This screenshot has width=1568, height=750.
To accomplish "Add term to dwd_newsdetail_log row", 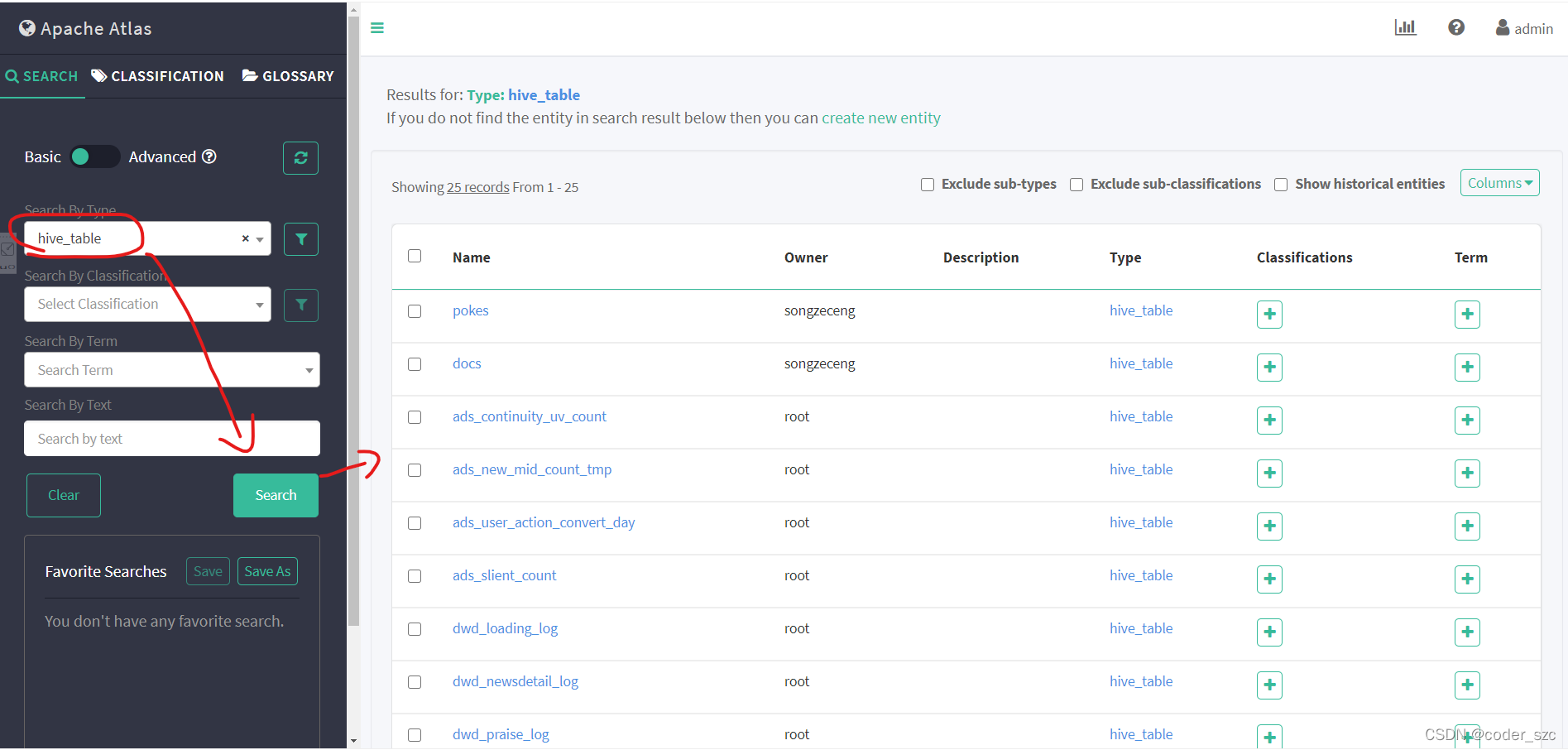I will [x=1467, y=685].
